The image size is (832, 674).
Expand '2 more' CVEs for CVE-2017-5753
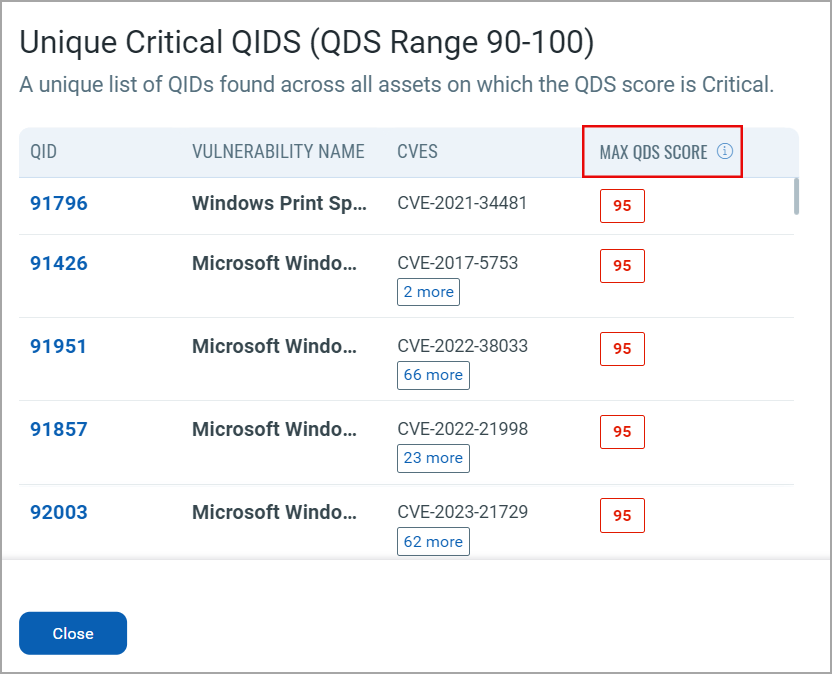(428, 292)
